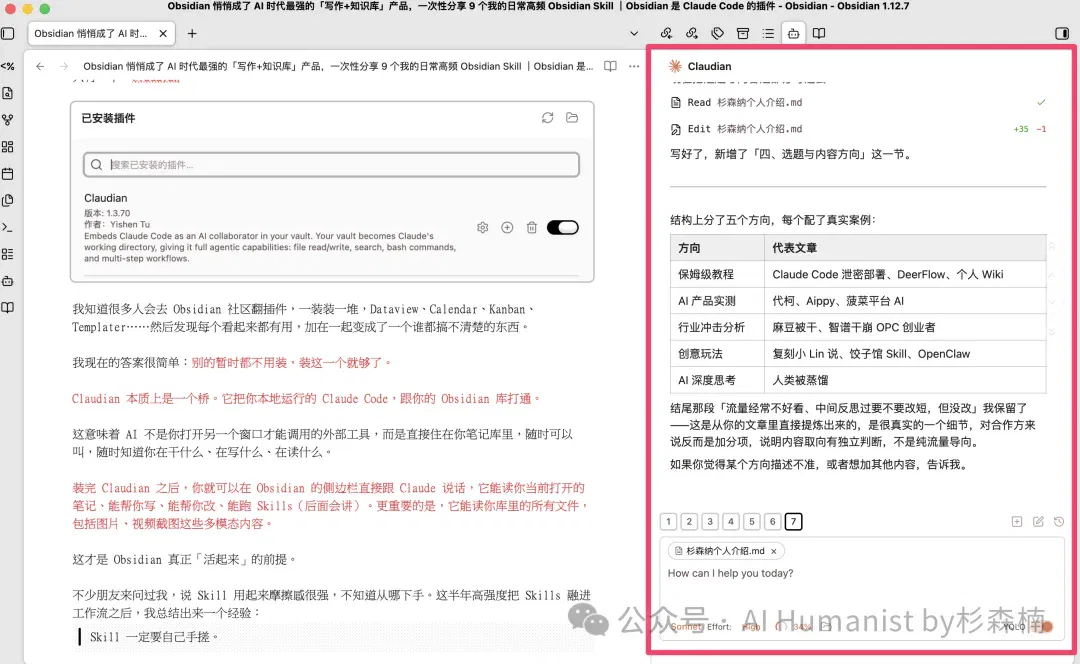This screenshot has height=664, width=1080.
Task: Select Claudian chat tab 7
Action: point(793,521)
